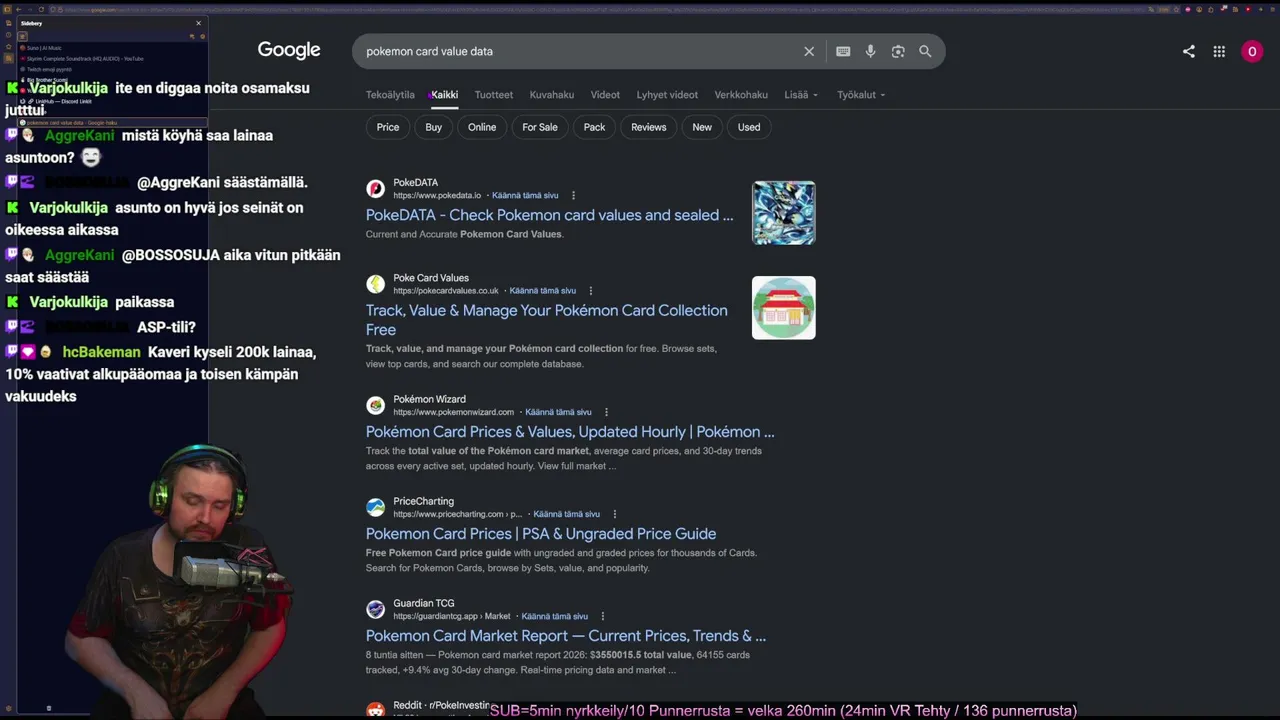The width and height of the screenshot is (1280, 720).
Task: Apply the Used filter chip
Action: coord(749,127)
